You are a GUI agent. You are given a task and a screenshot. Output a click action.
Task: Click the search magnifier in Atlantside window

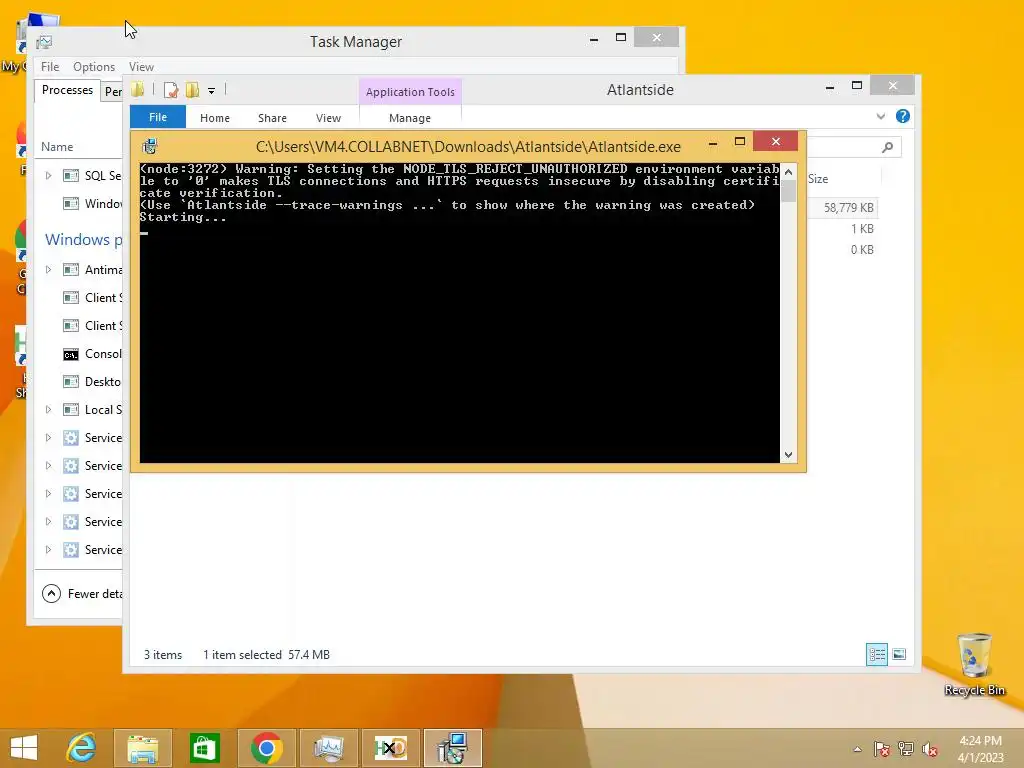coord(887,148)
